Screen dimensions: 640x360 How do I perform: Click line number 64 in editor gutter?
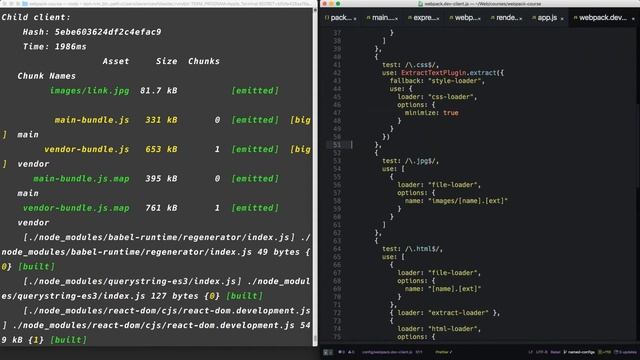337,249
